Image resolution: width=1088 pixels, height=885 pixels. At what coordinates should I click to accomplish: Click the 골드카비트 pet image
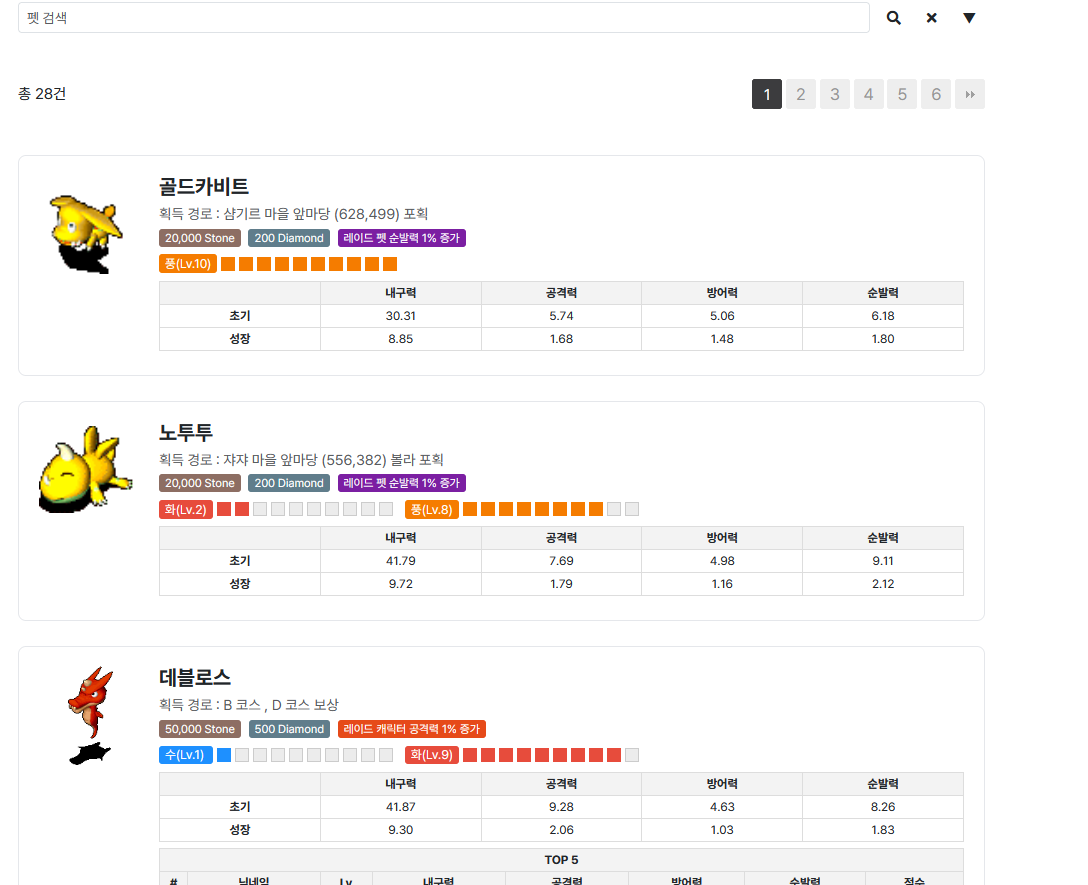point(84,234)
